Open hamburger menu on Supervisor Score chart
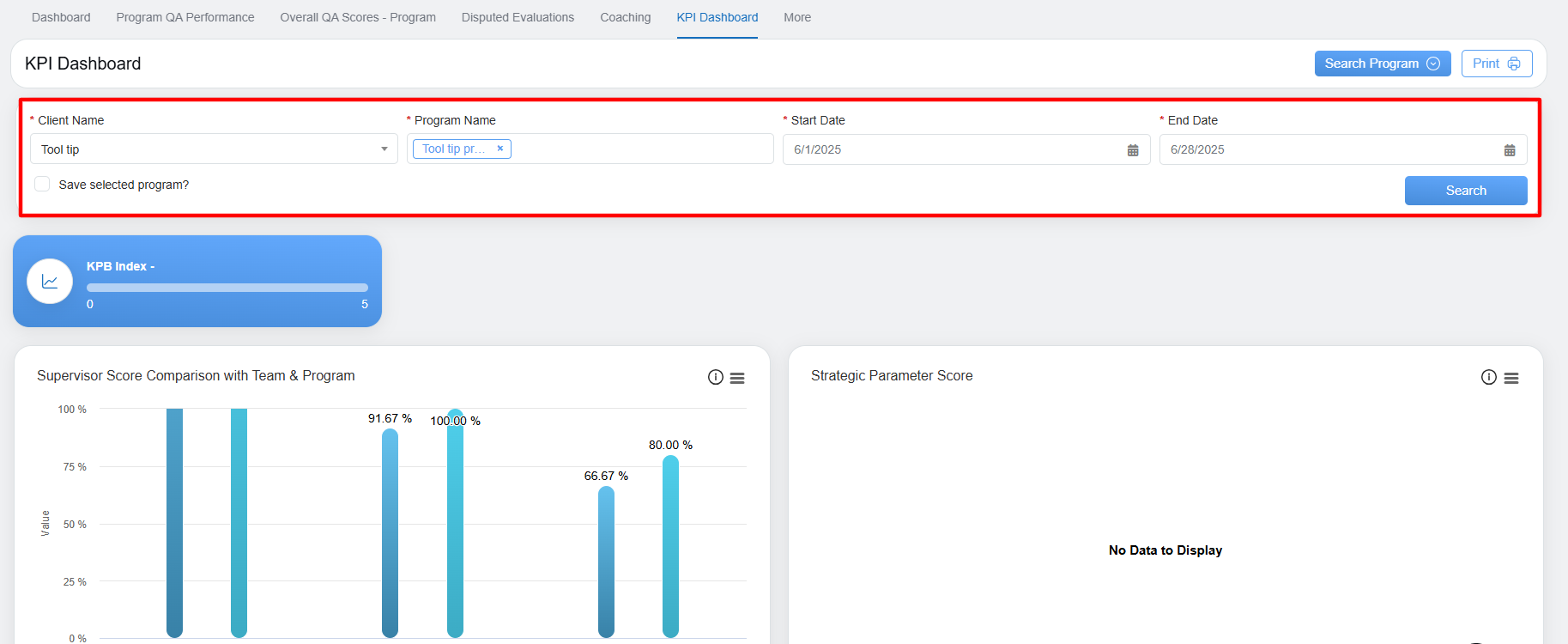This screenshot has height=644, width=1568. [x=737, y=378]
